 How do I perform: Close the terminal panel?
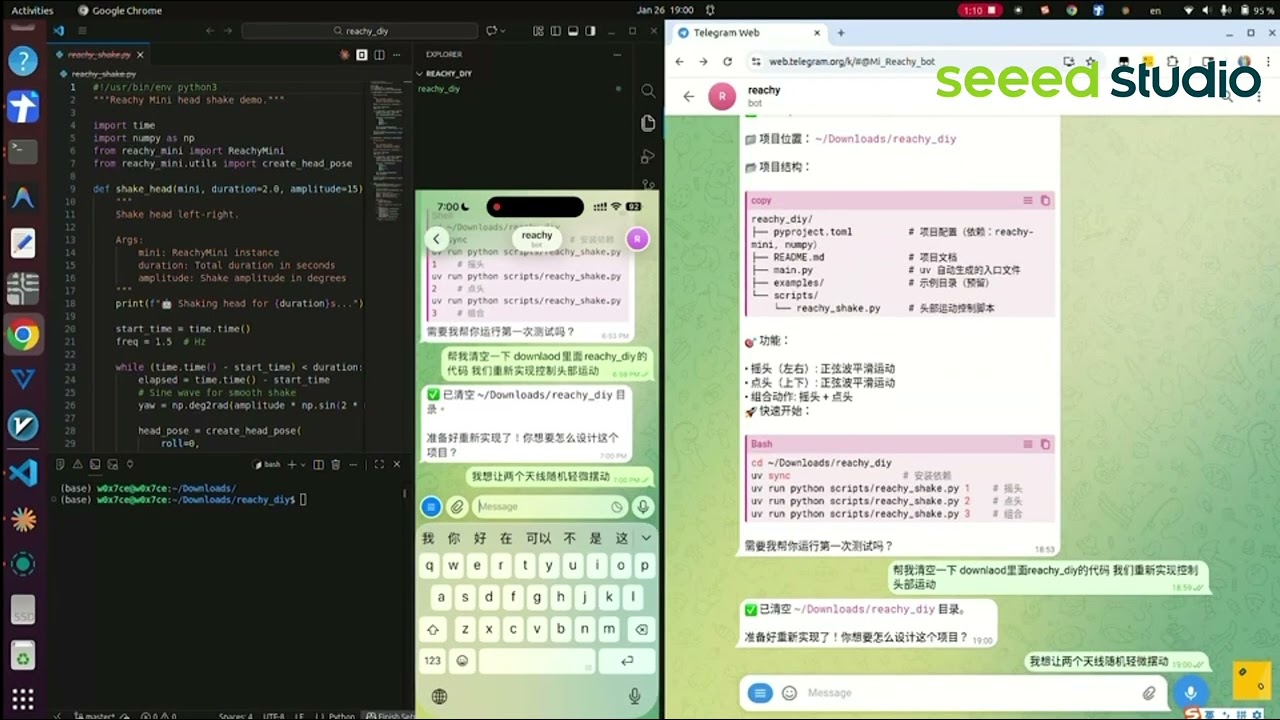[397, 464]
